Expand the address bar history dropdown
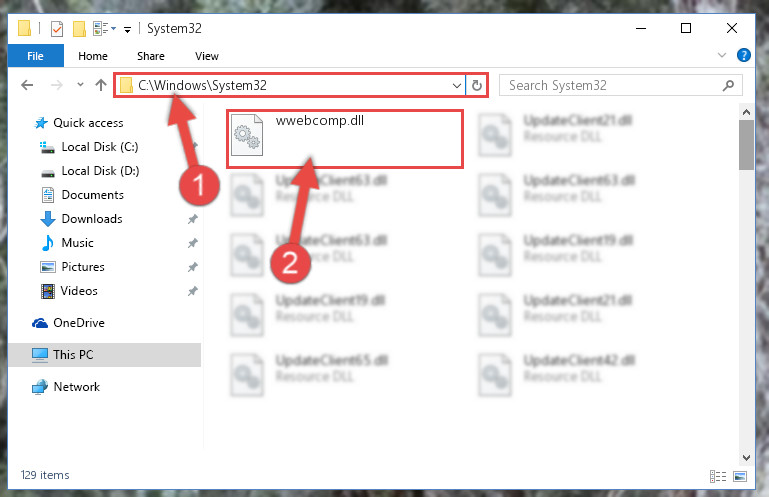 [x=457, y=86]
